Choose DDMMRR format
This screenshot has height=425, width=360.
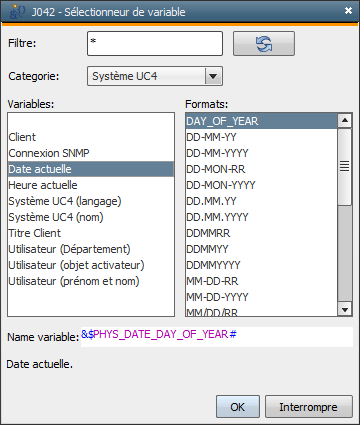click(262, 233)
